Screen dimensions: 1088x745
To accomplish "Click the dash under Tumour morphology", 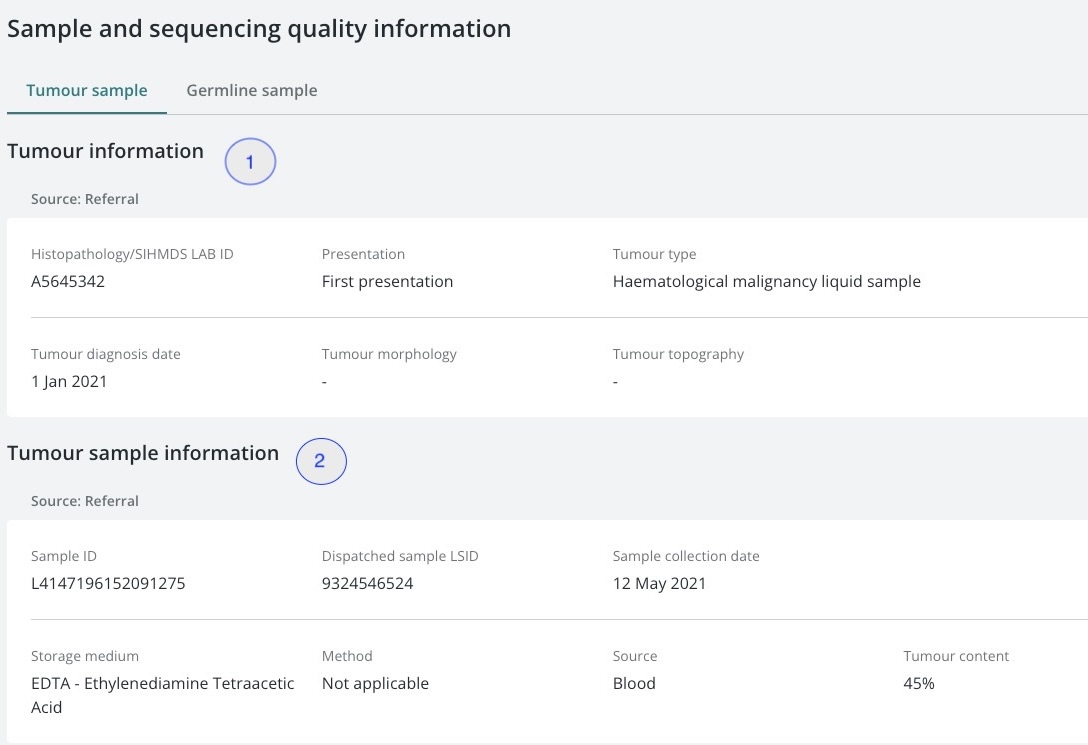I will (x=323, y=381).
